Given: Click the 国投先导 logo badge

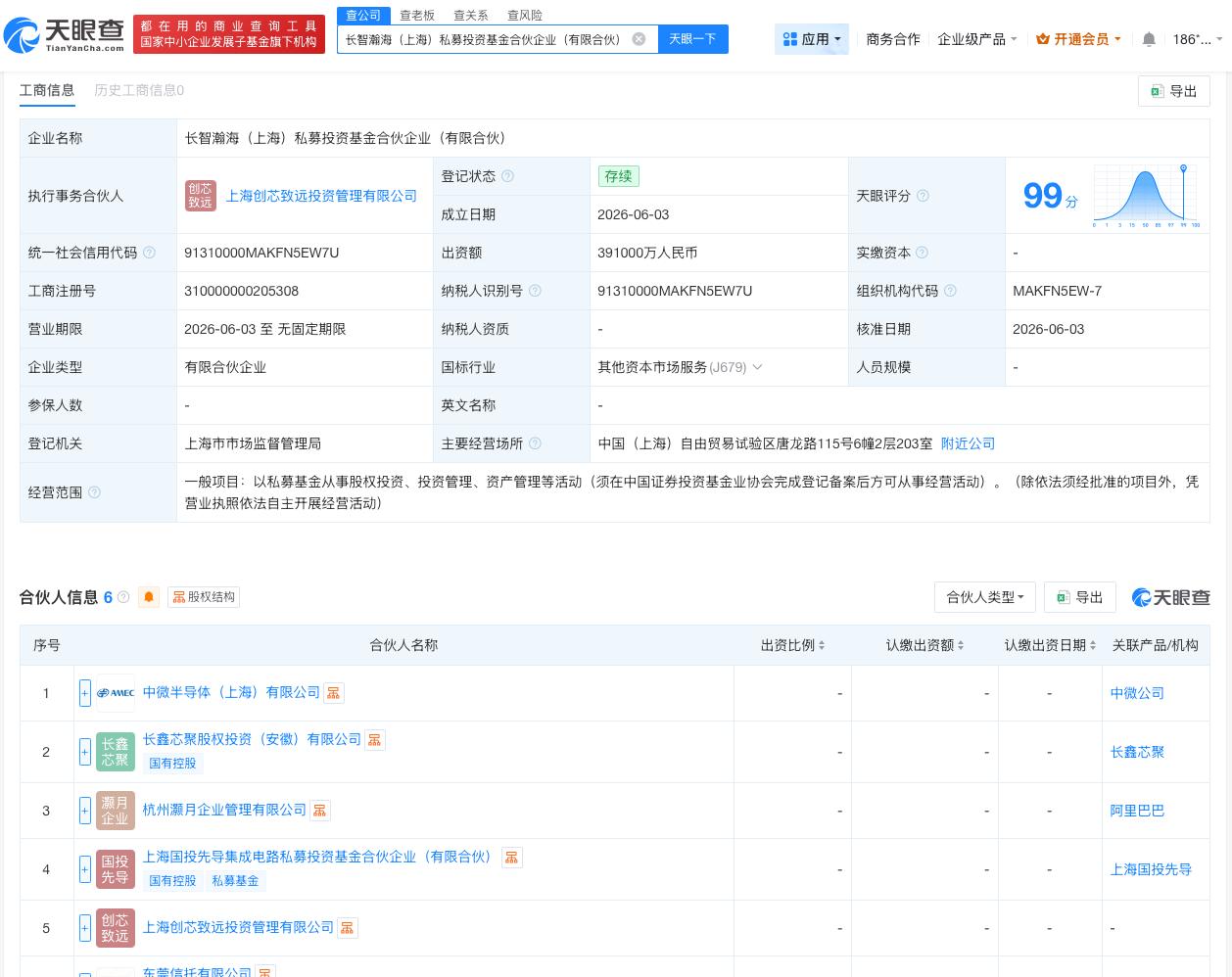Looking at the screenshot, I should (x=116, y=869).
